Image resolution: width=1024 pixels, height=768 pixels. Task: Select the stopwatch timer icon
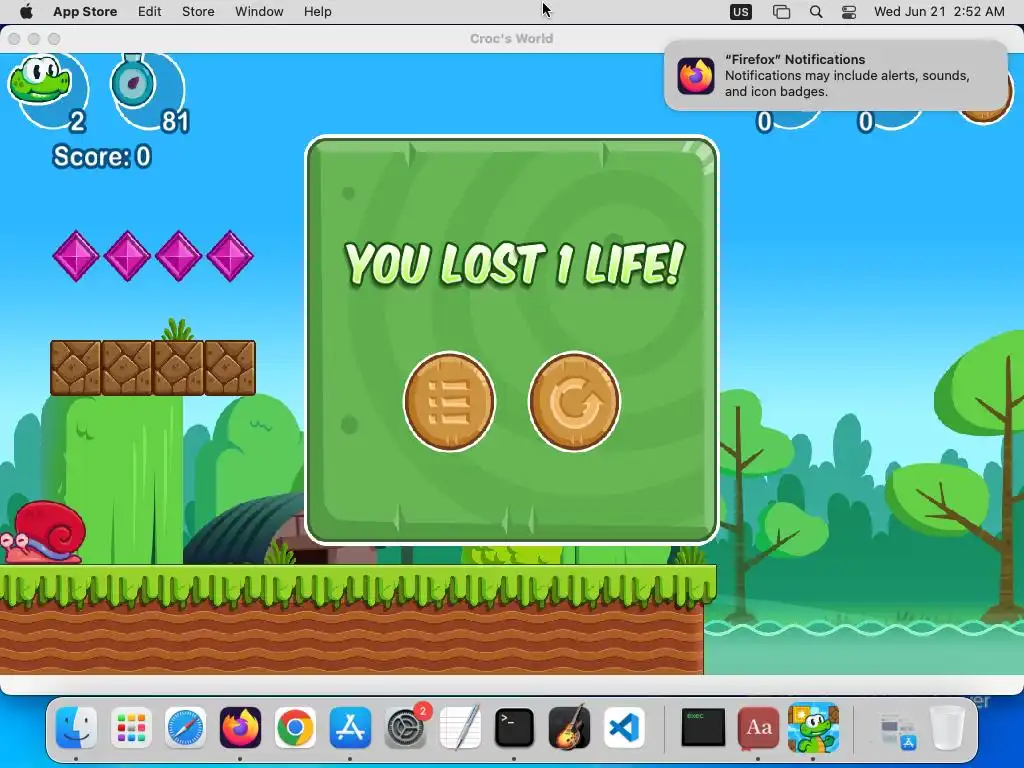(x=133, y=81)
